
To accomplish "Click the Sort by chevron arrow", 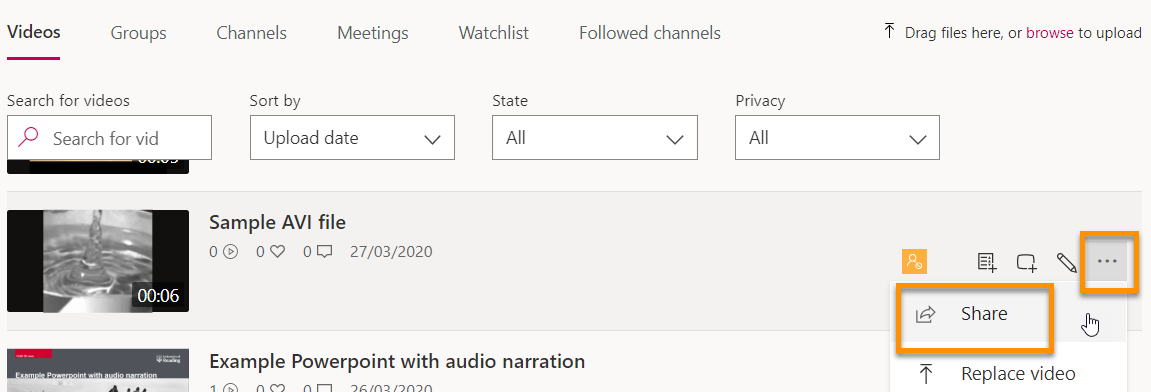I will [x=433, y=139].
